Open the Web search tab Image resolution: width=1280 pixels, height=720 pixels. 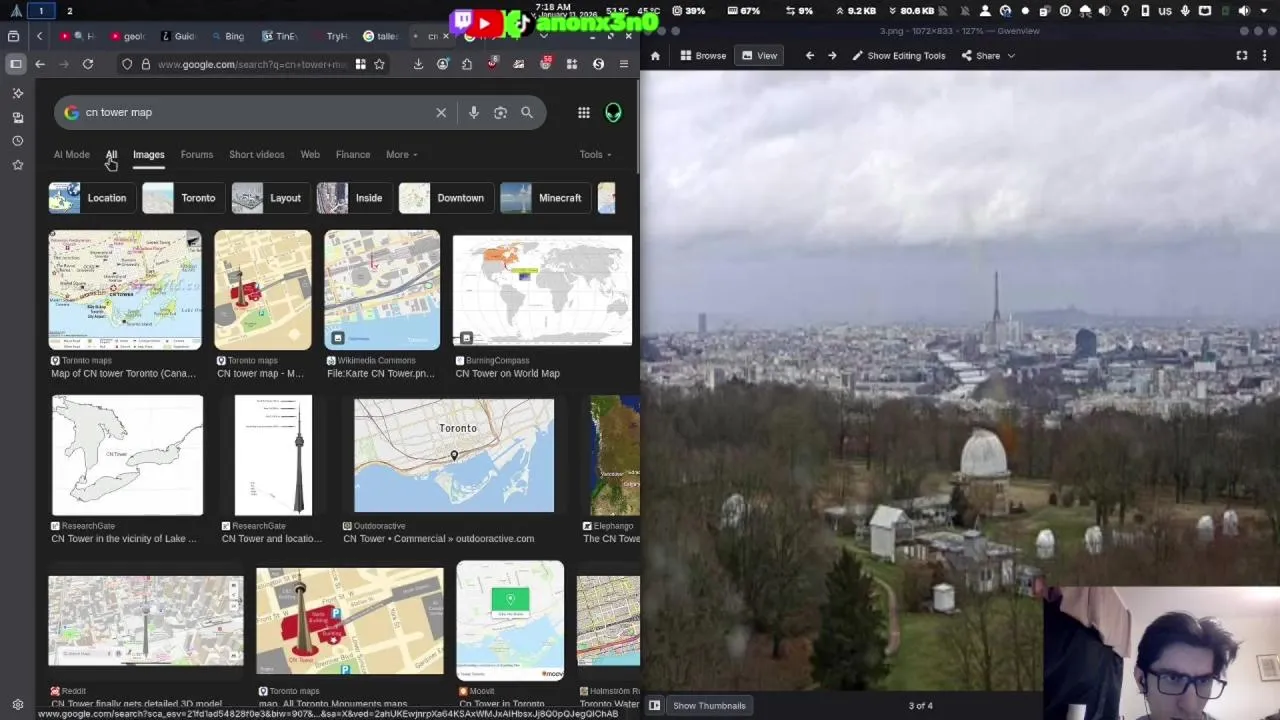(310, 154)
